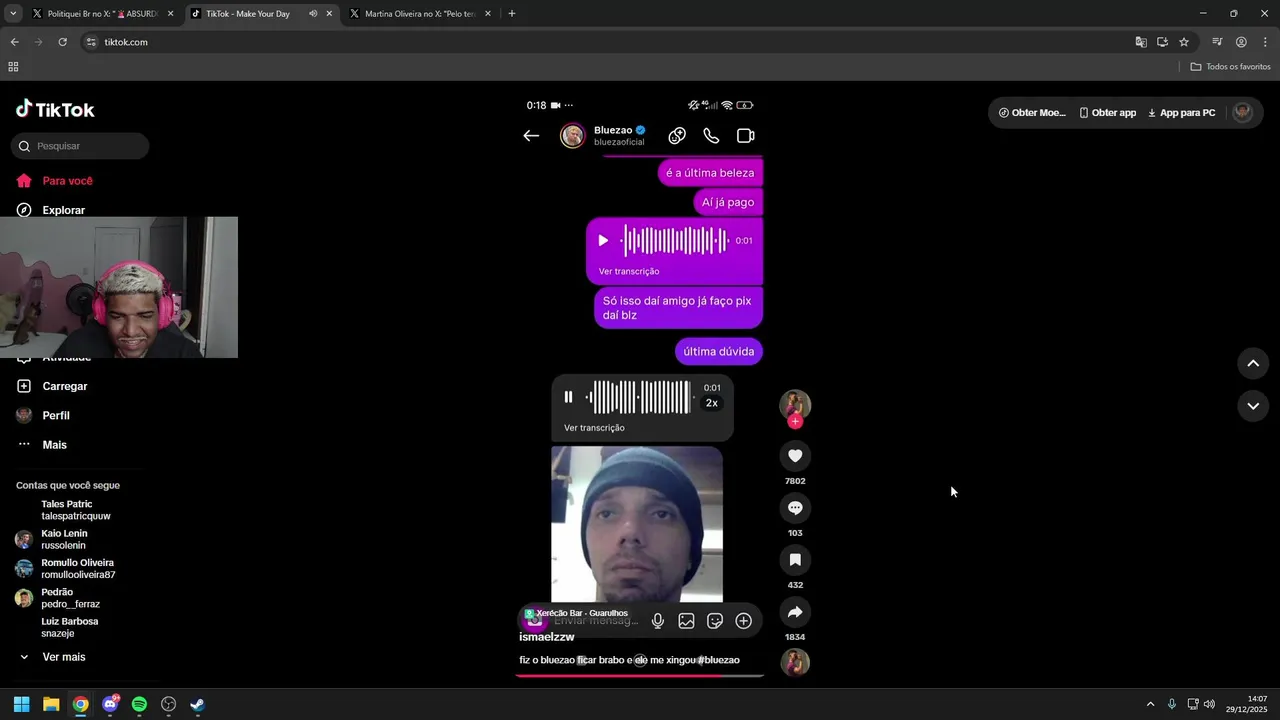The width and height of the screenshot is (1280, 720).
Task: Click the Obter Moedas button
Action: pyautogui.click(x=1032, y=113)
